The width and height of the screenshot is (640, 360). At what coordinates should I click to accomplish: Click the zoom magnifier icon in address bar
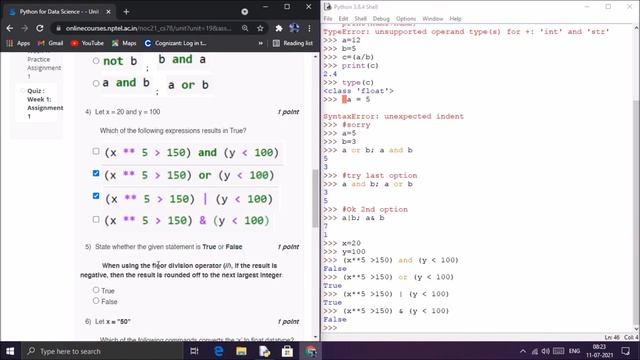point(245,28)
